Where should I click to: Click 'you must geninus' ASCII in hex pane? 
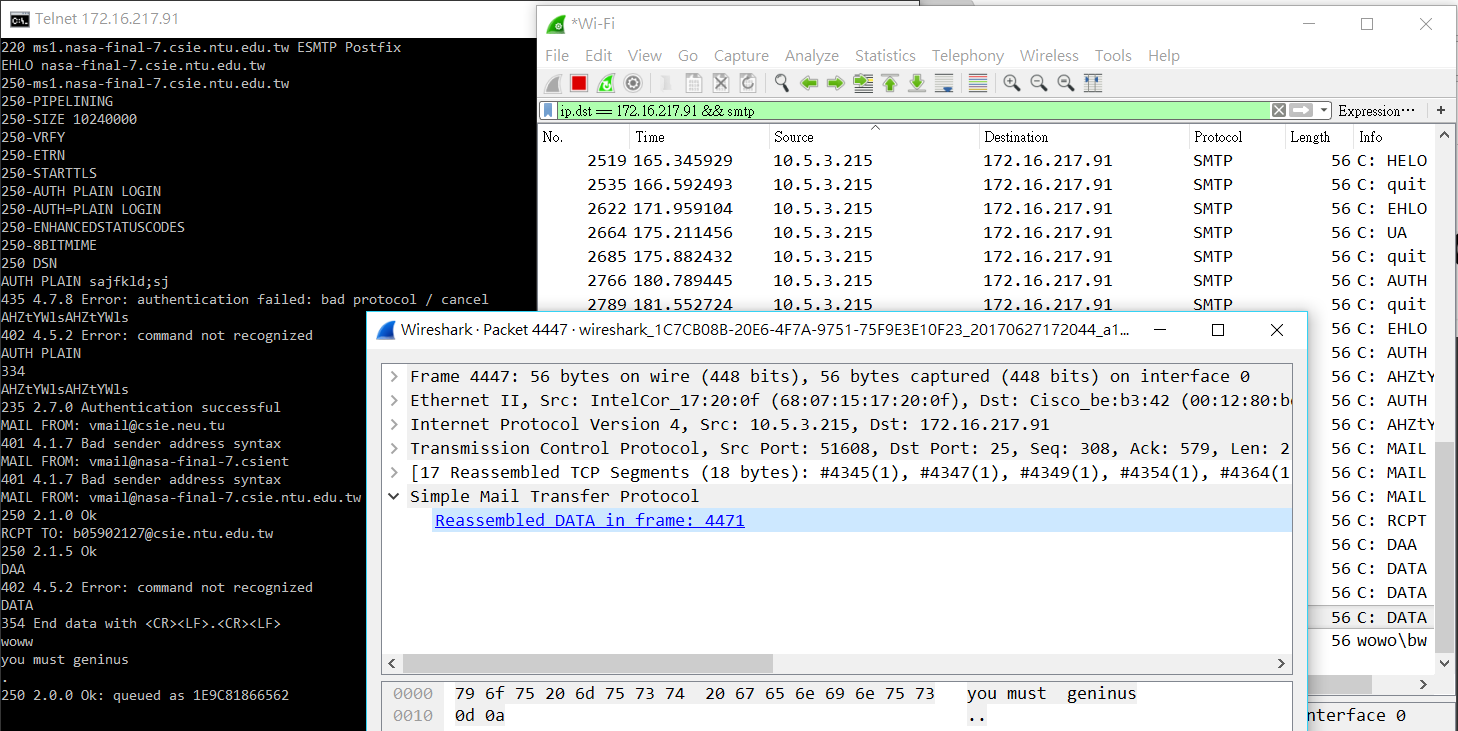click(1051, 693)
